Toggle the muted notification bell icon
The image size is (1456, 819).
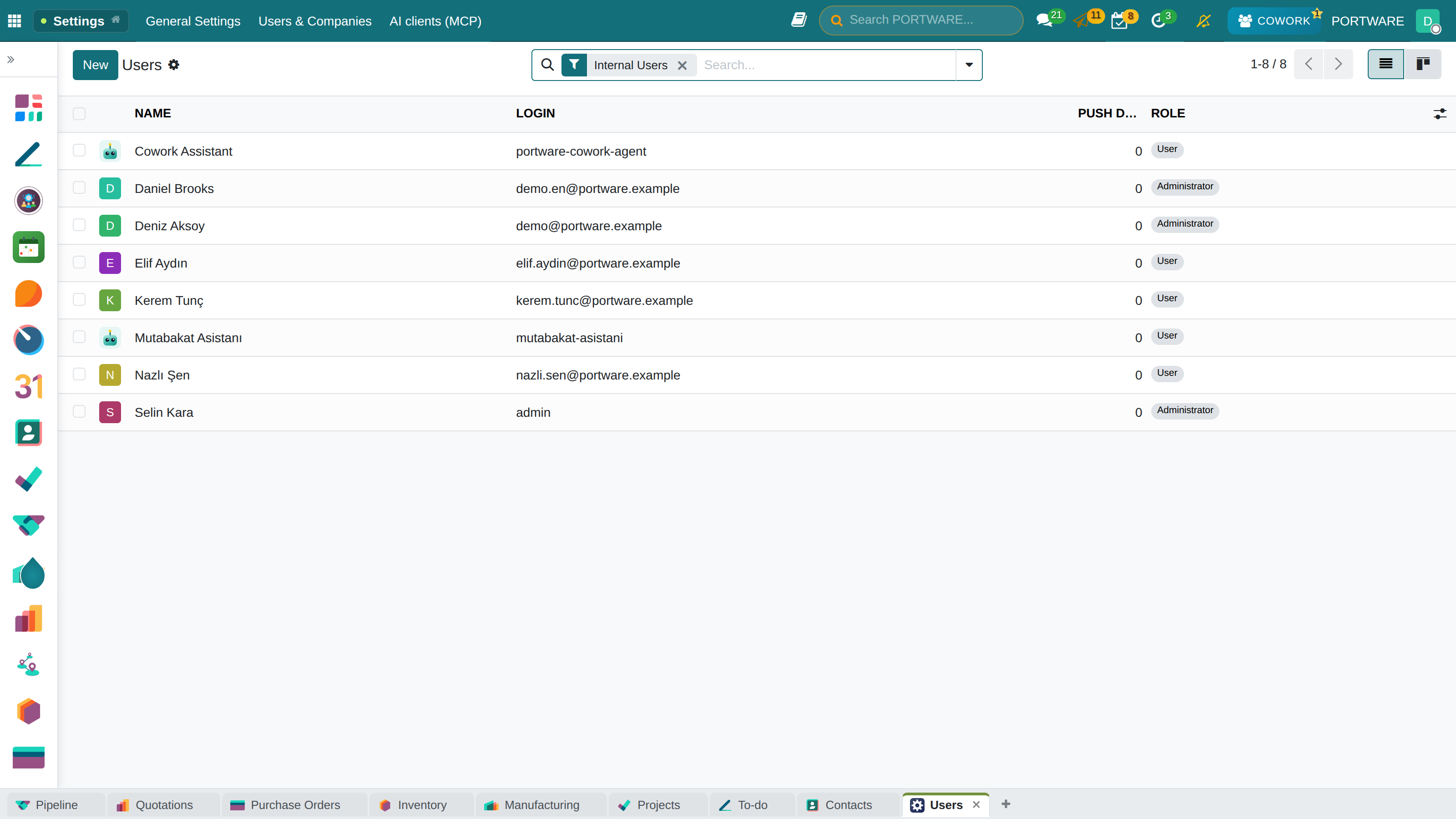coord(1203,21)
